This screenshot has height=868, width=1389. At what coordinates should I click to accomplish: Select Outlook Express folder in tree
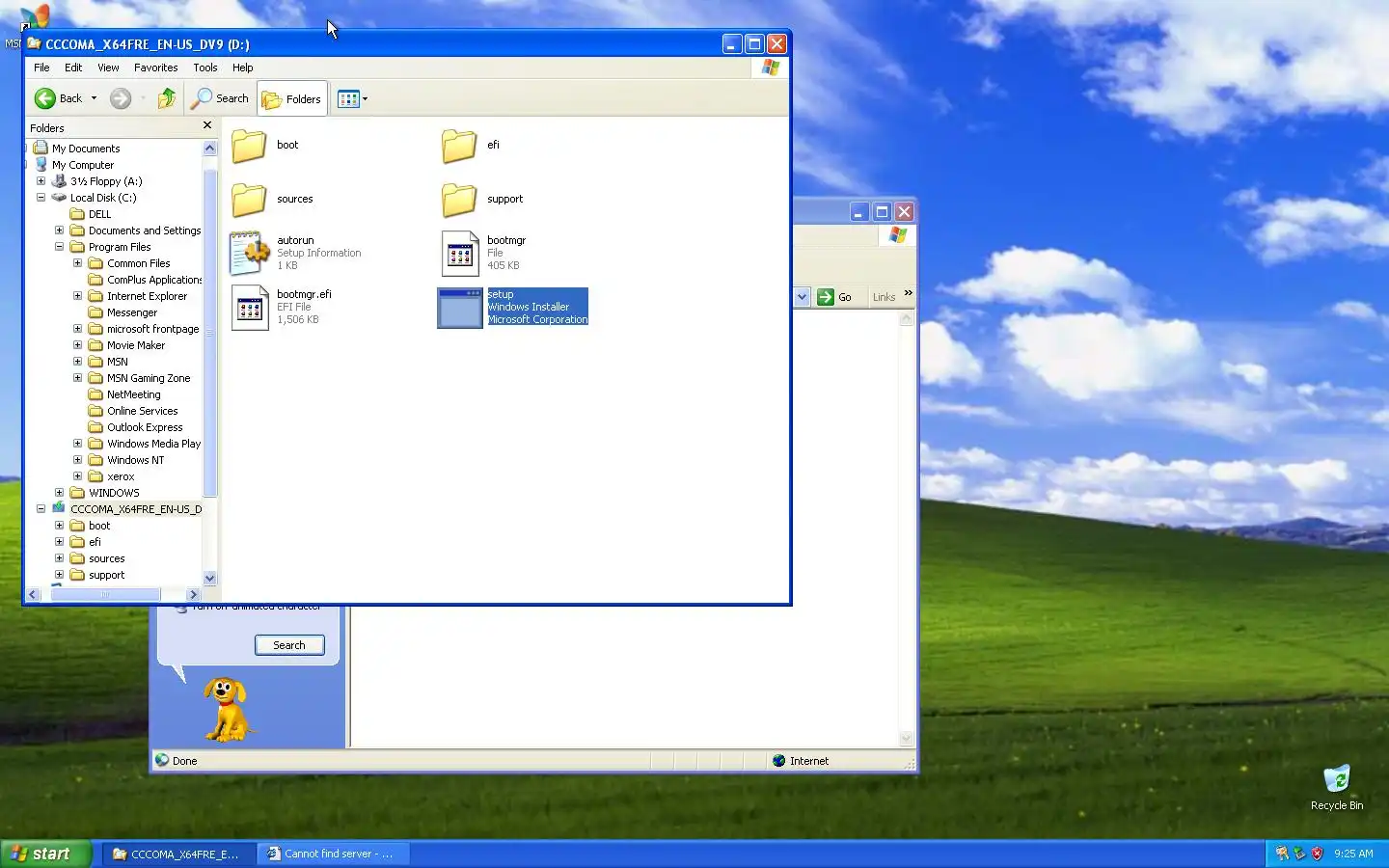click(145, 427)
